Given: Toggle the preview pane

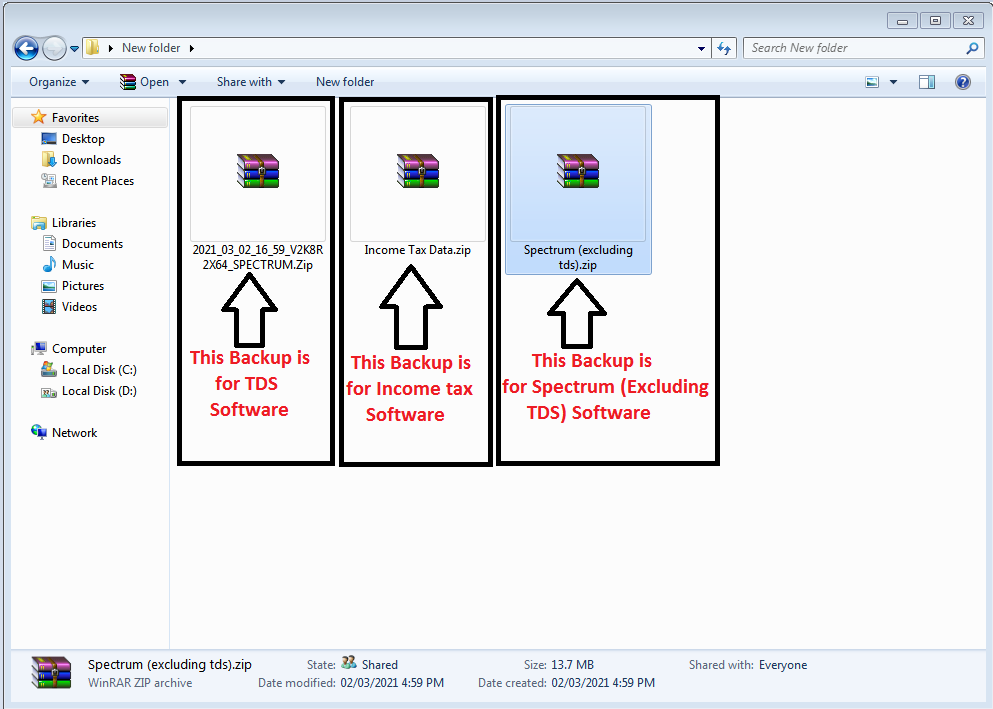Looking at the screenshot, I should point(927,82).
